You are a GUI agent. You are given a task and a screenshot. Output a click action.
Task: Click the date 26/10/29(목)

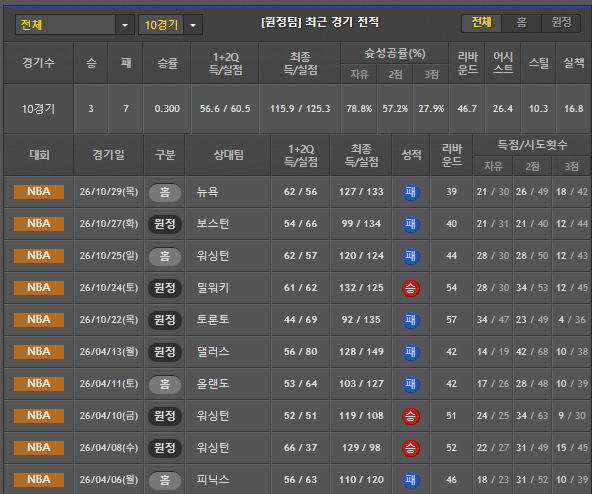109,192
